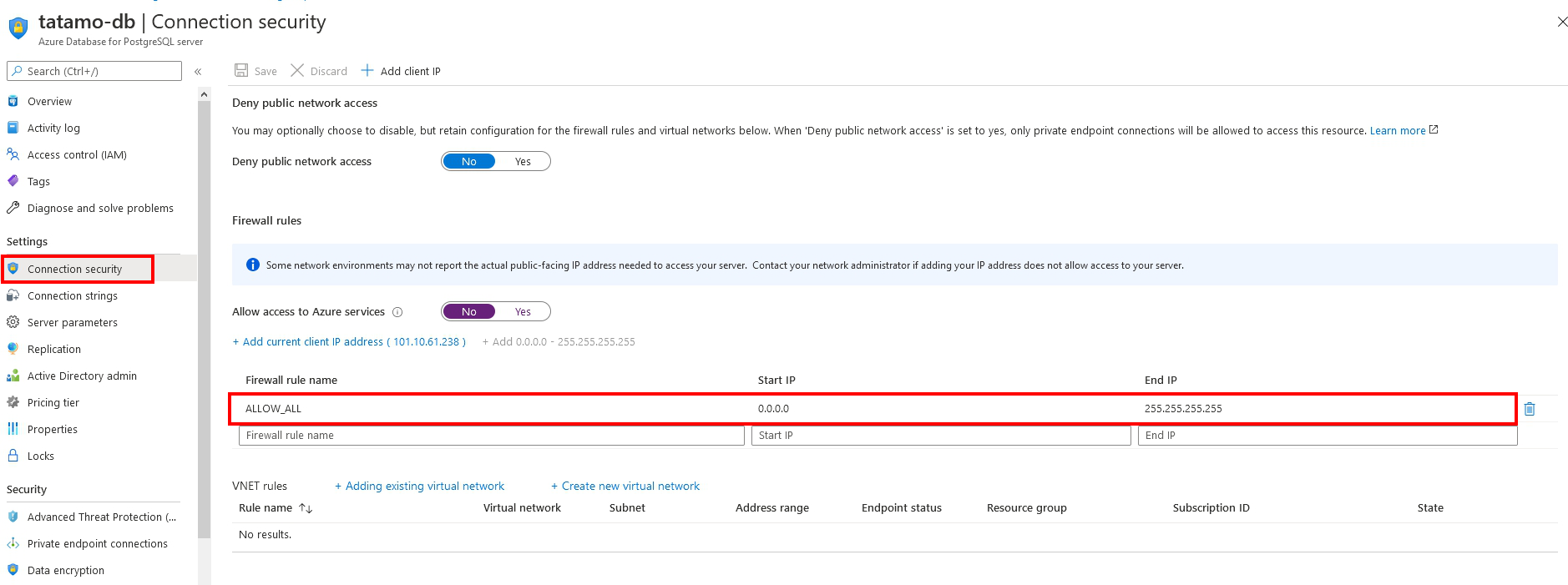Open the Replication page
Image resolution: width=1568 pixels, height=585 pixels.
(54, 349)
